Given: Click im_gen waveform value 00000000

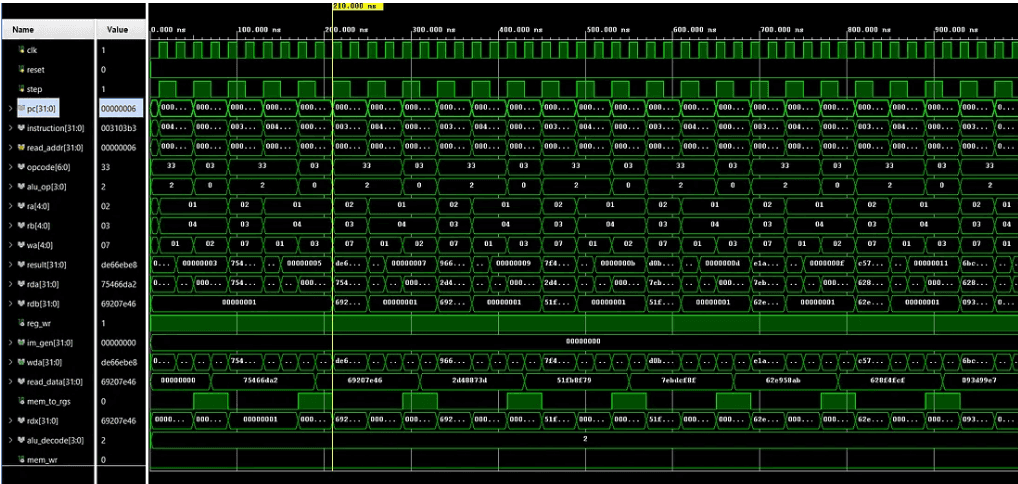Looking at the screenshot, I should pyautogui.click(x=582, y=341).
